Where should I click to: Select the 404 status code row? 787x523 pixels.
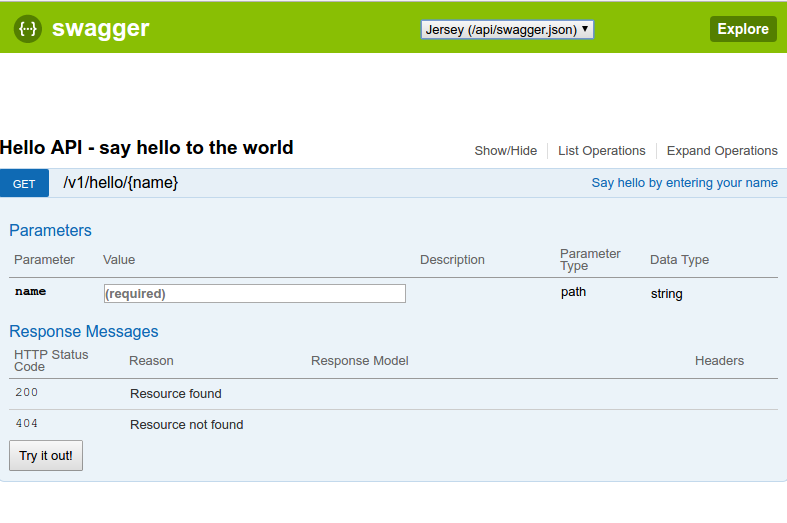click(27, 424)
